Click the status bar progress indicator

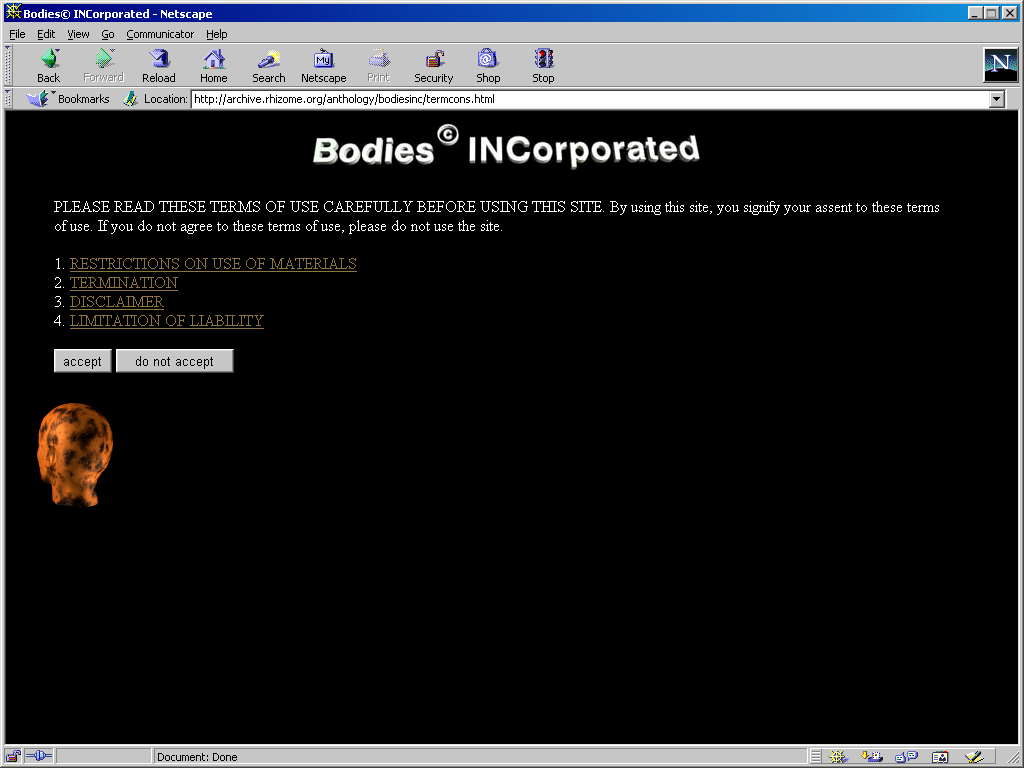tap(104, 757)
